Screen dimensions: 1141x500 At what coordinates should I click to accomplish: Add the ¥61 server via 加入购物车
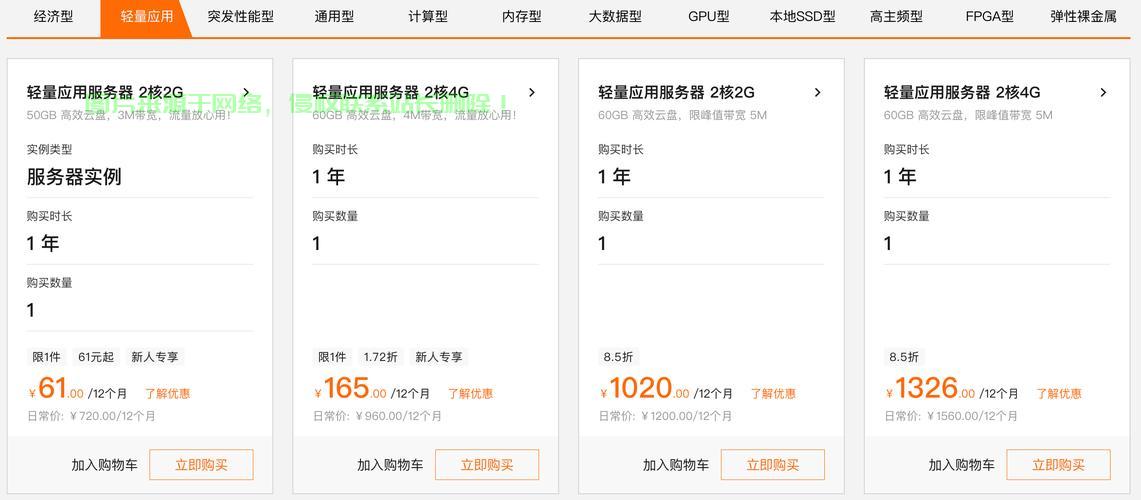click(x=104, y=465)
